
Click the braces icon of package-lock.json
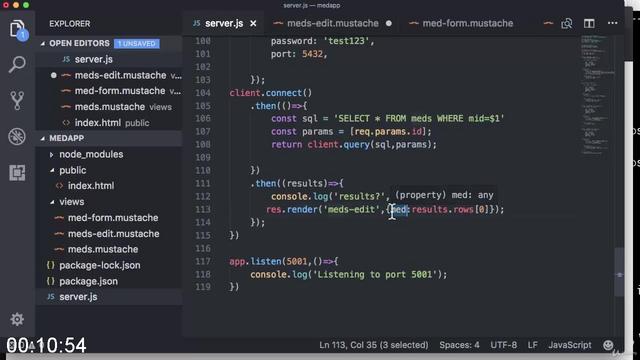(51, 265)
